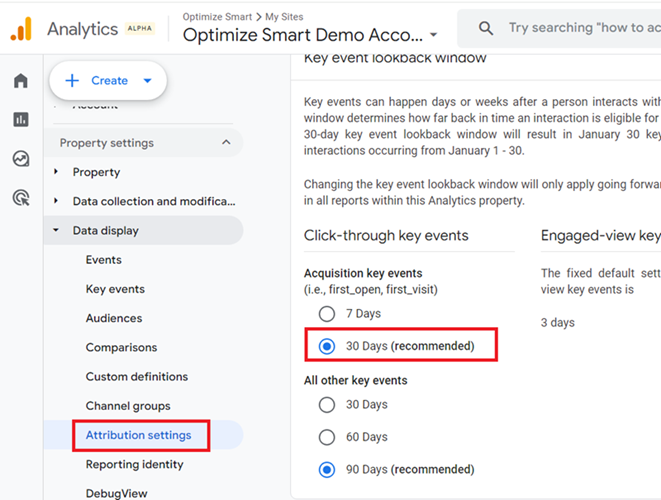Click Optimize Smart breadcrumb link
Image resolution: width=661 pixels, height=500 pixels.
217,17
